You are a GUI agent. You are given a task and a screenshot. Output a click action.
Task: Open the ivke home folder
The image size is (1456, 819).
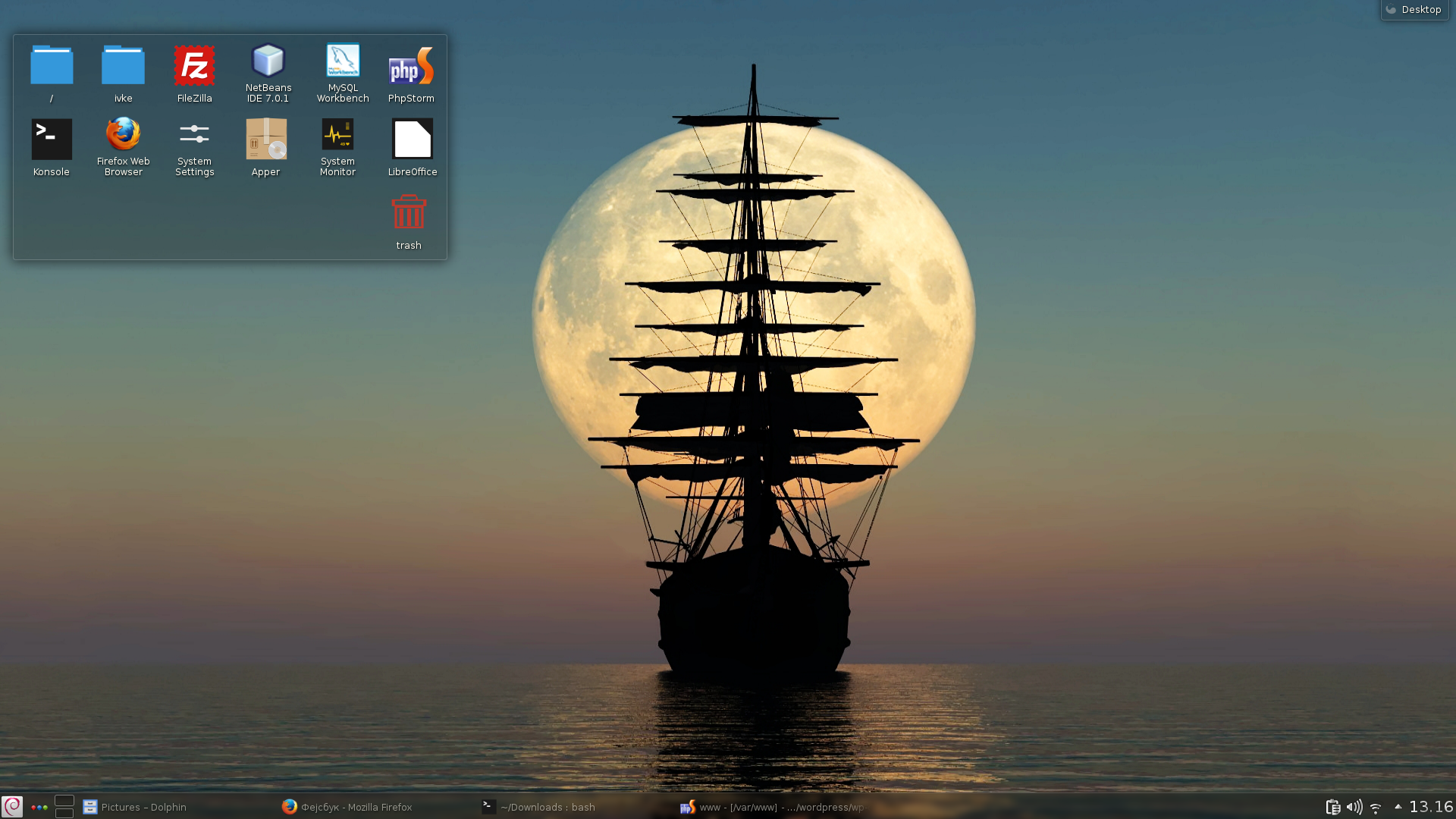click(x=123, y=67)
